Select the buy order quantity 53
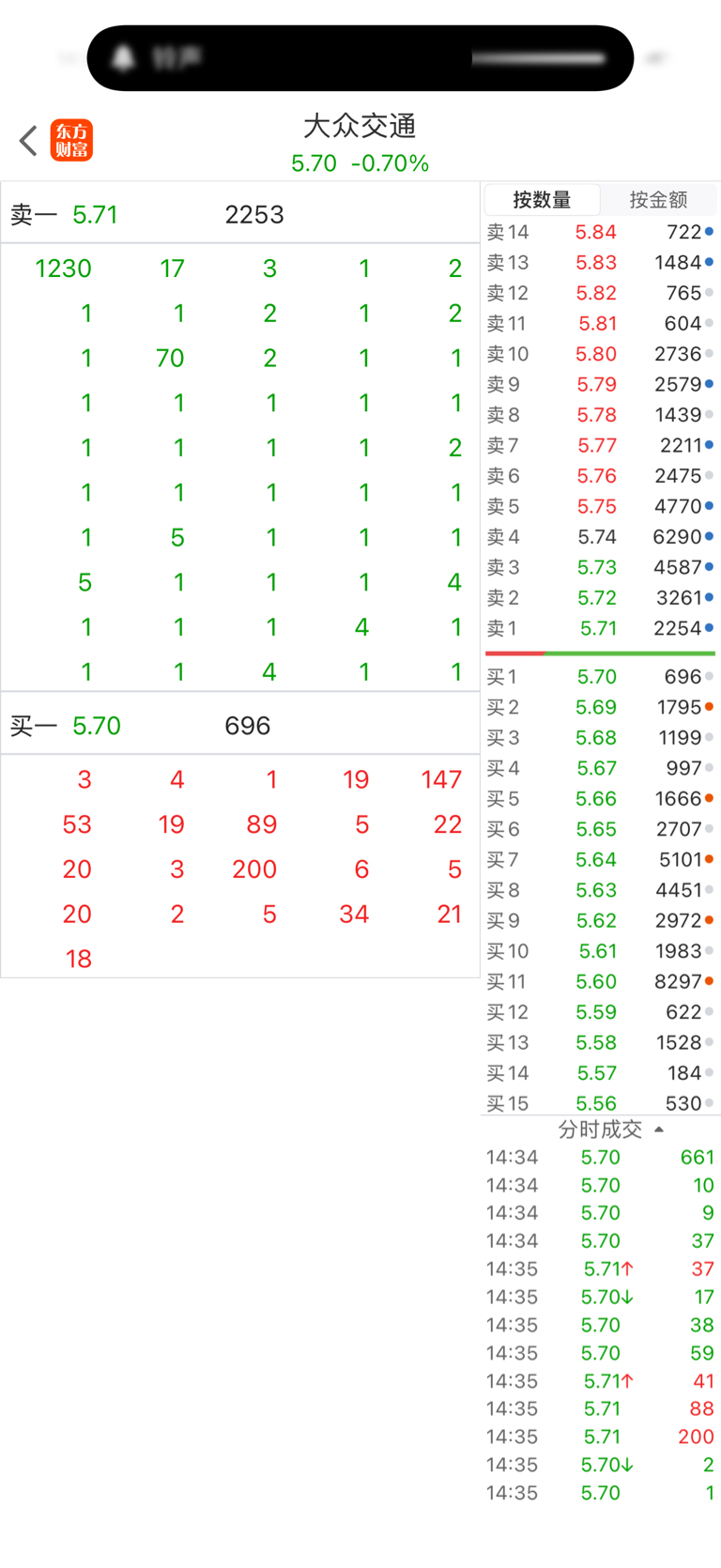The image size is (721, 1568). [x=77, y=824]
